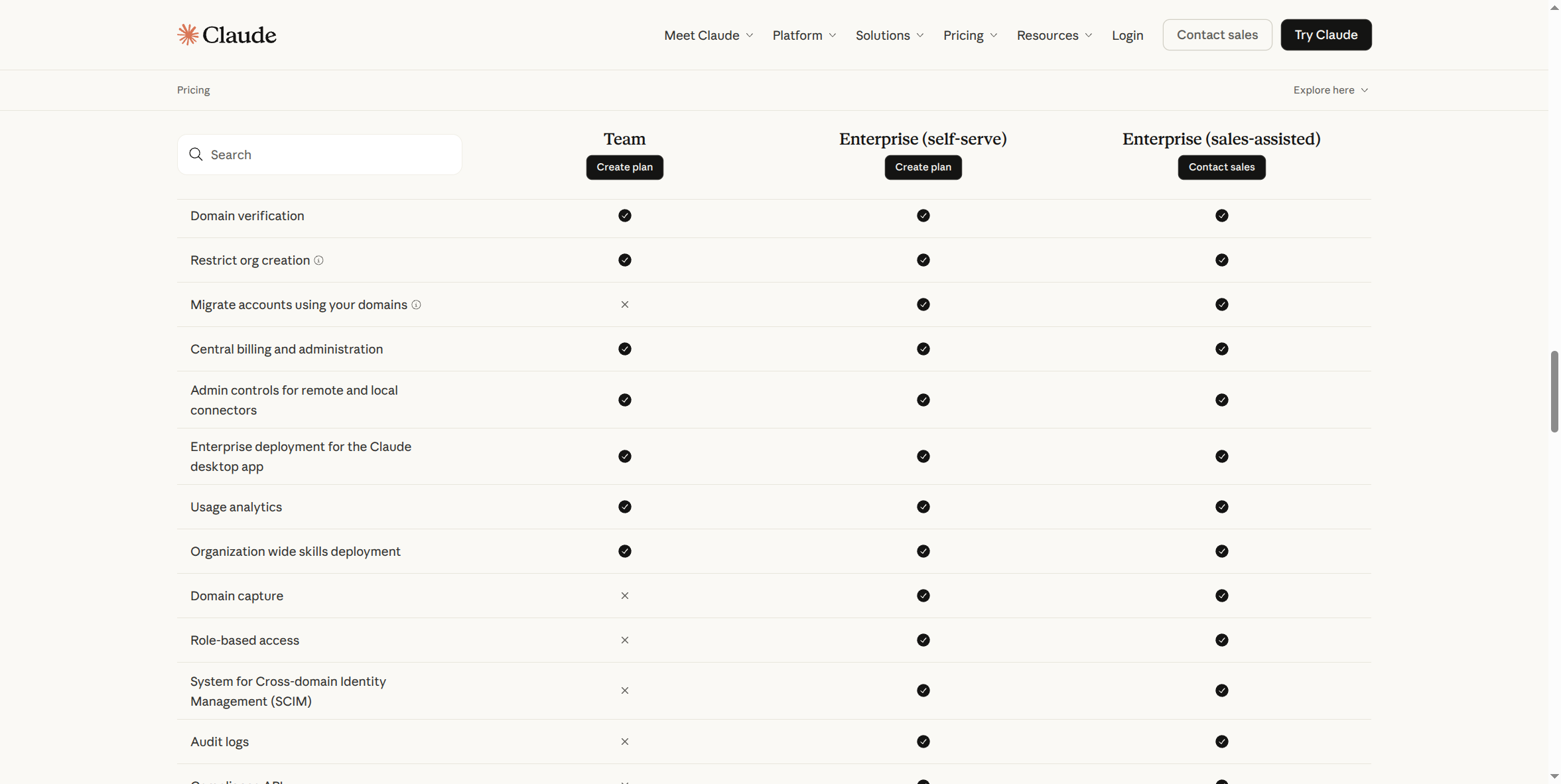Expand the Resources menu
Screen dimensions: 1561x784
point(1054,35)
